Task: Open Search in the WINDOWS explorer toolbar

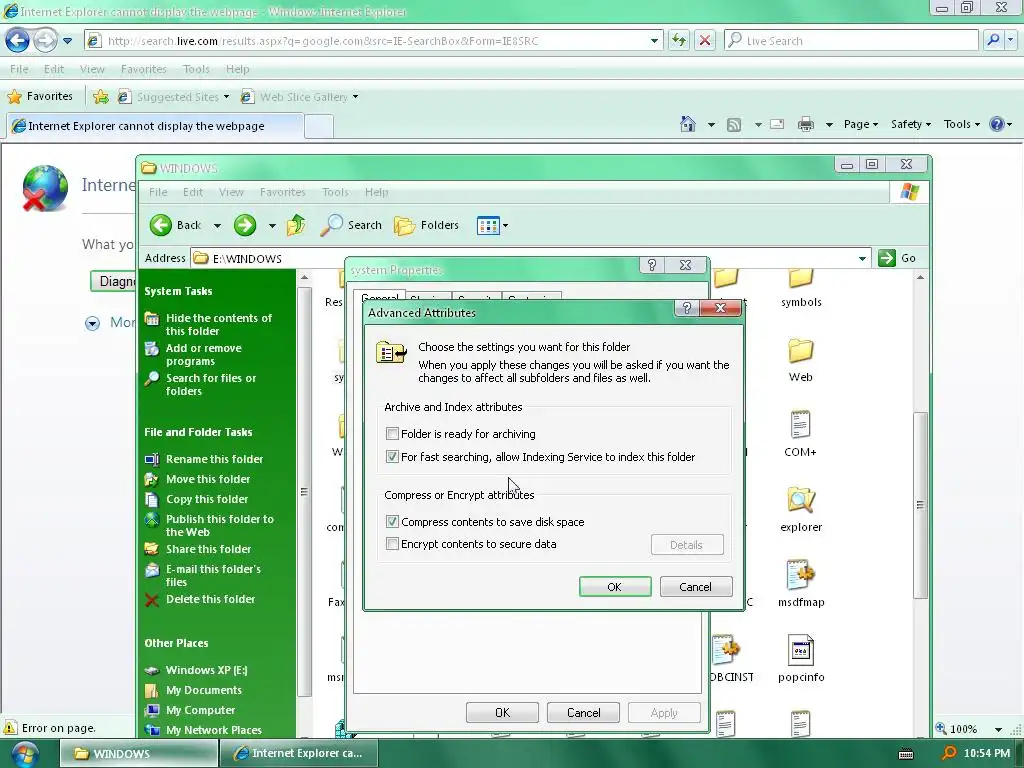Action: tap(351, 225)
